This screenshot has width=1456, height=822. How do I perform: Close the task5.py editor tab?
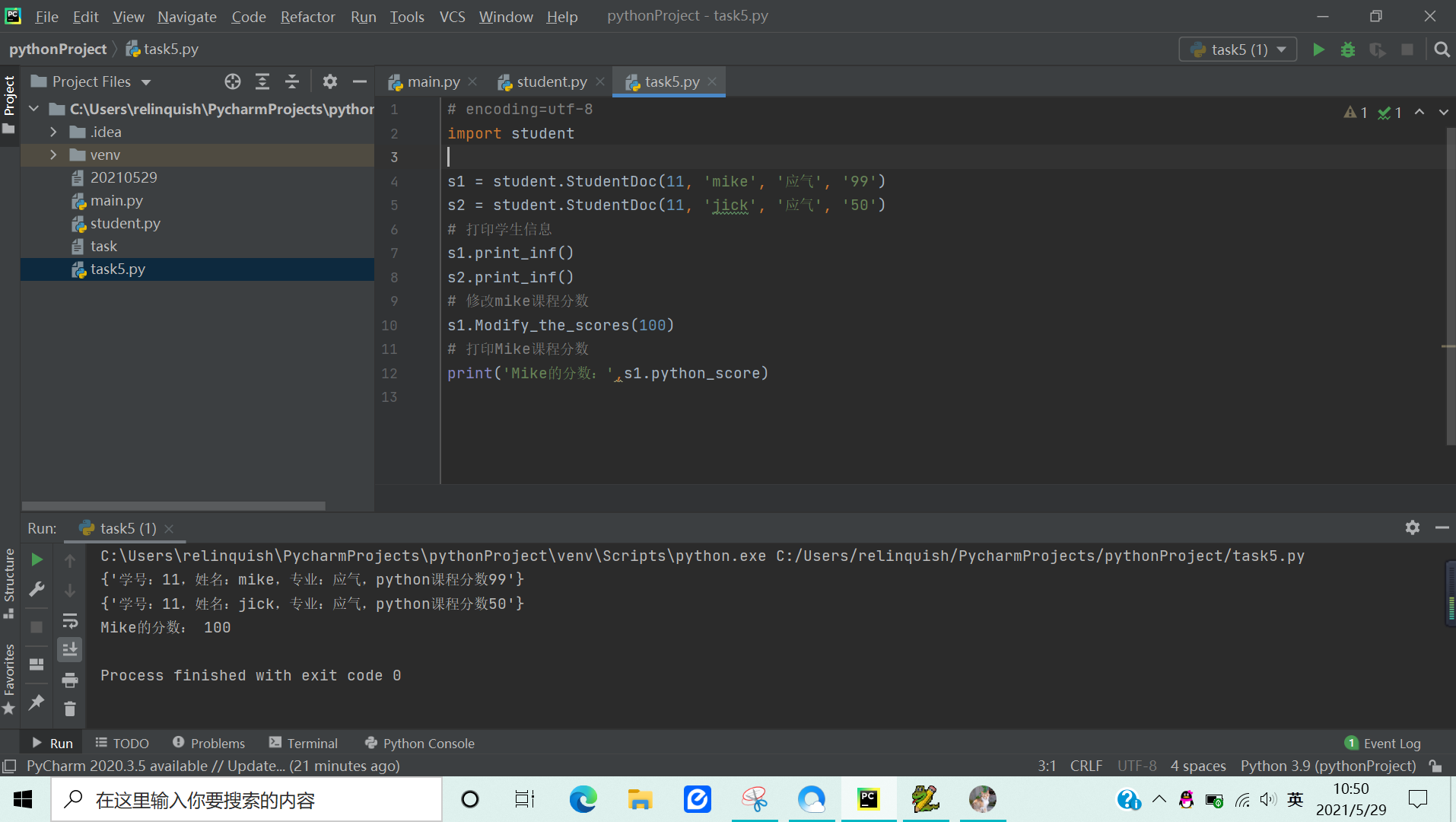coord(712,81)
